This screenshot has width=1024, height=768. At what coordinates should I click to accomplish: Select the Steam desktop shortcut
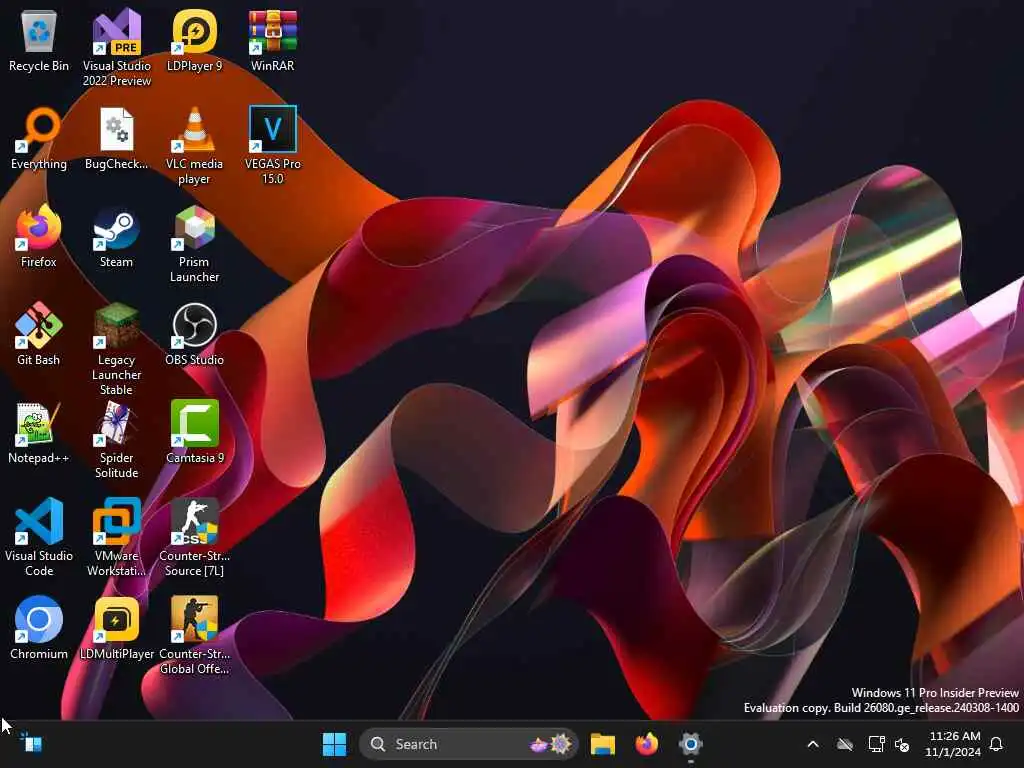click(x=116, y=237)
